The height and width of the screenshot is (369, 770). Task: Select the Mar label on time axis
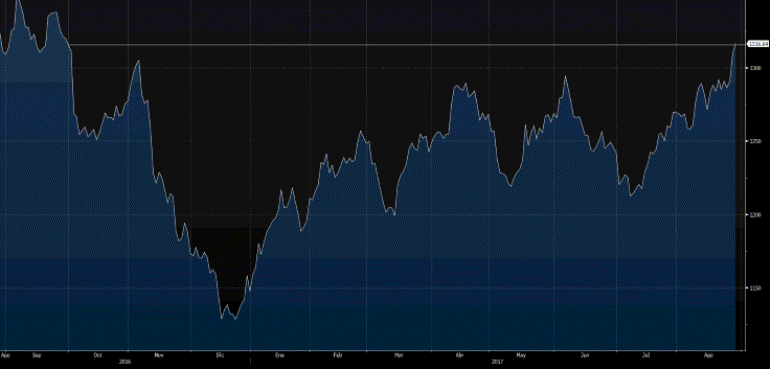tap(399, 354)
